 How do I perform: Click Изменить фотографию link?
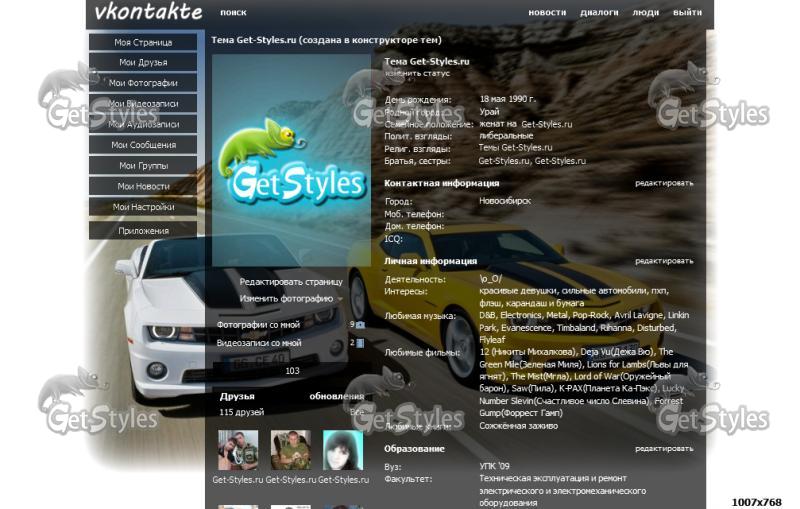(286, 298)
